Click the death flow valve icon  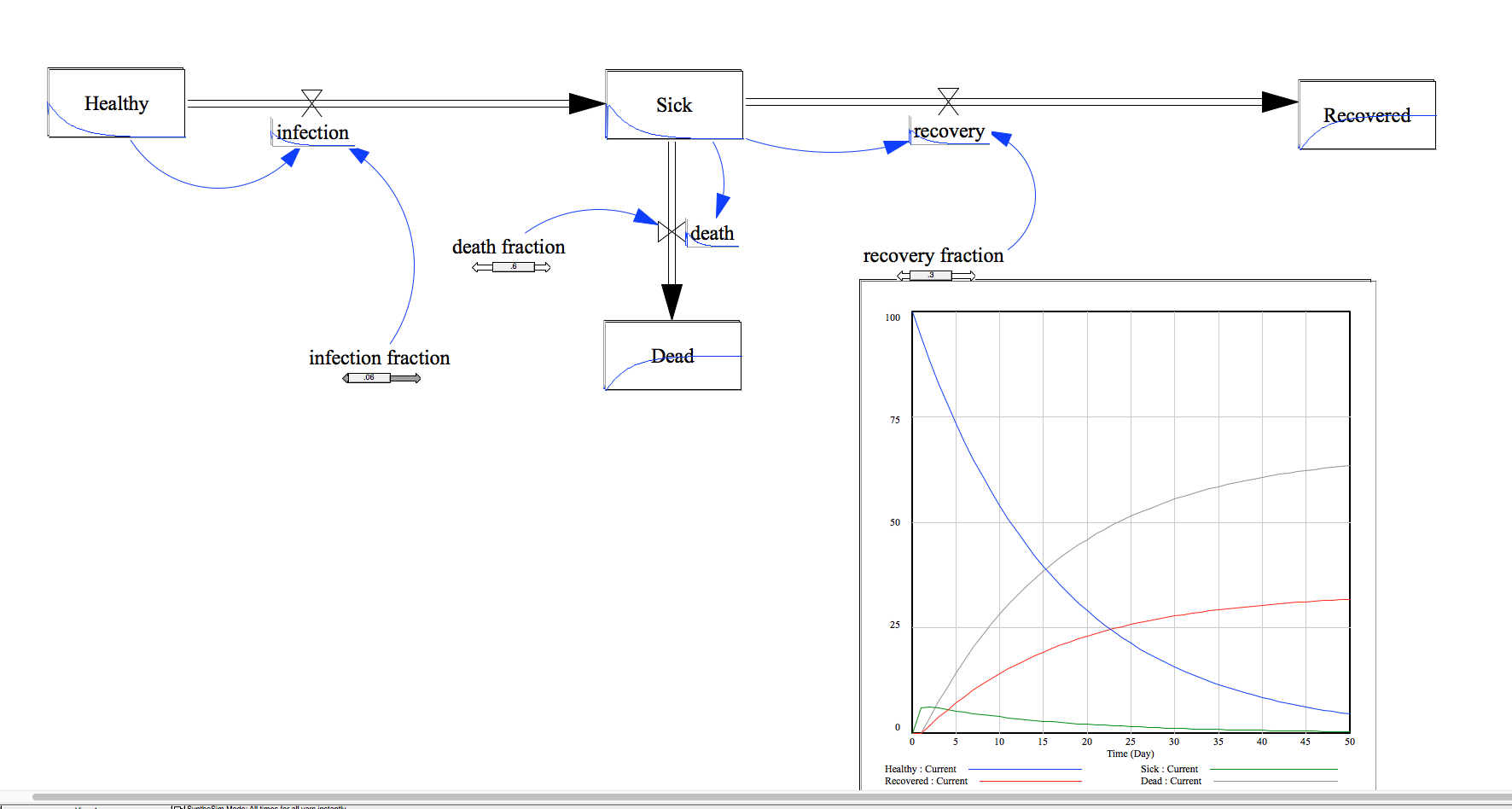[x=672, y=231]
